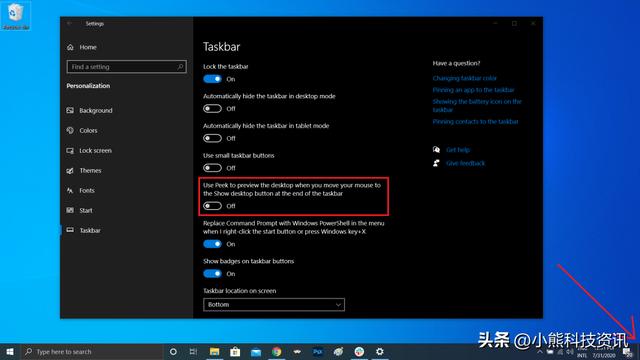Click the Get help chat icon
Image resolution: width=640 pixels, height=360 pixels.
pos(436,149)
